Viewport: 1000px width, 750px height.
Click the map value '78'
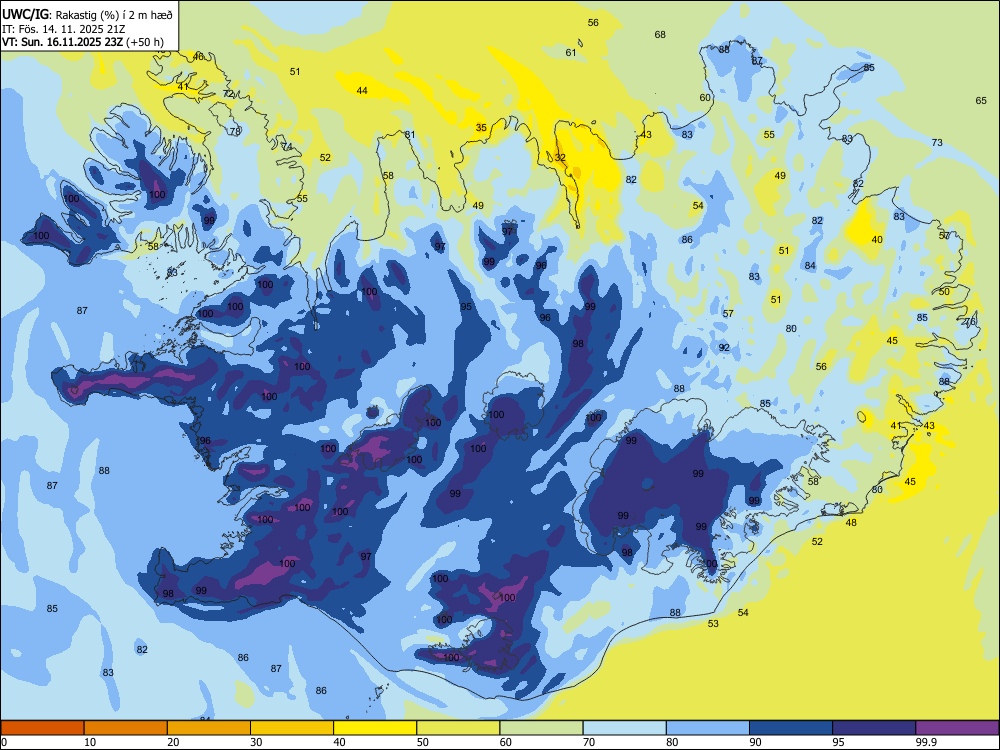pos(235,131)
